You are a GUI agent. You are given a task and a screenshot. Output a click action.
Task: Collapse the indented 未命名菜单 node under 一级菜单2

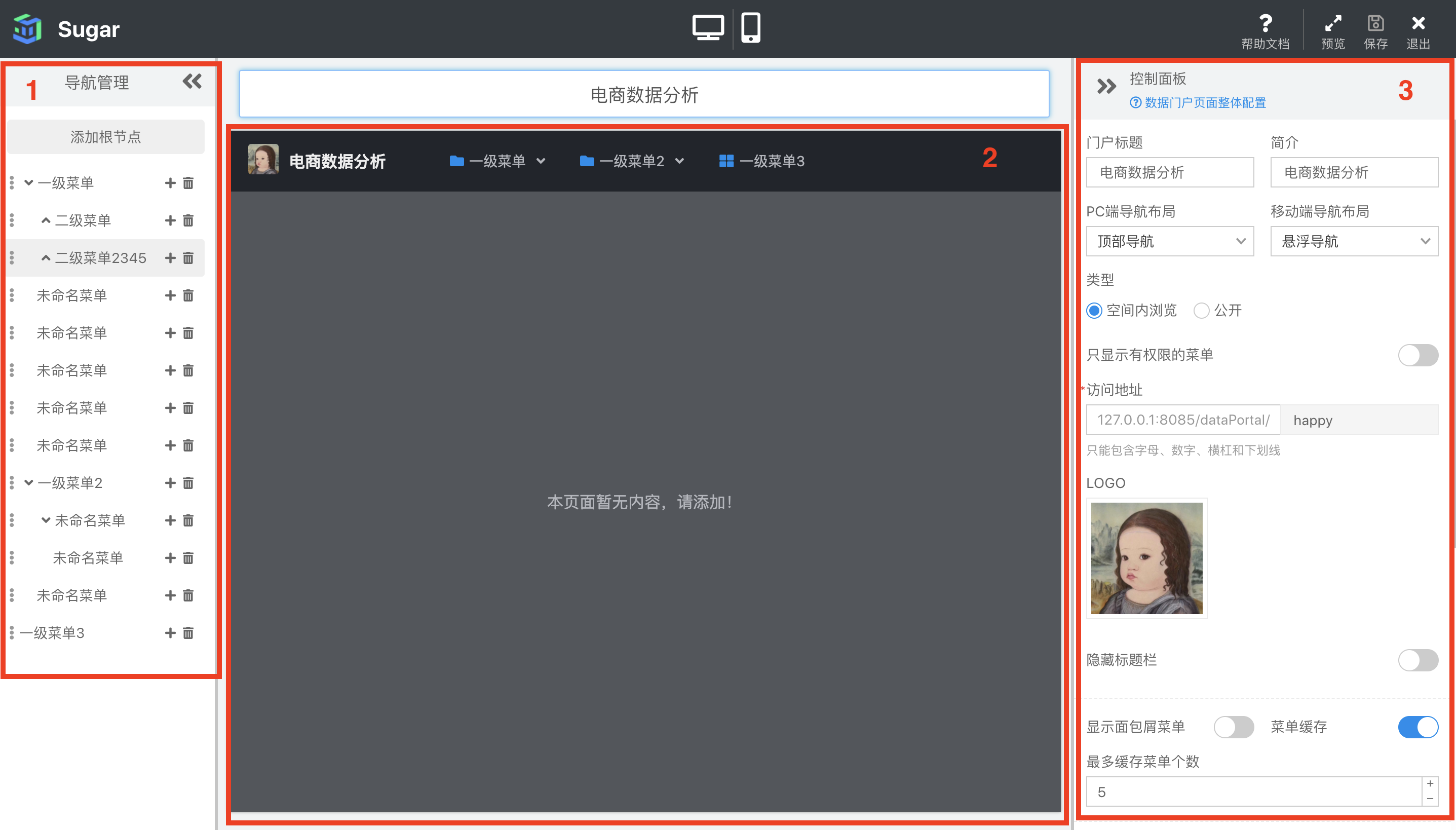[46, 520]
